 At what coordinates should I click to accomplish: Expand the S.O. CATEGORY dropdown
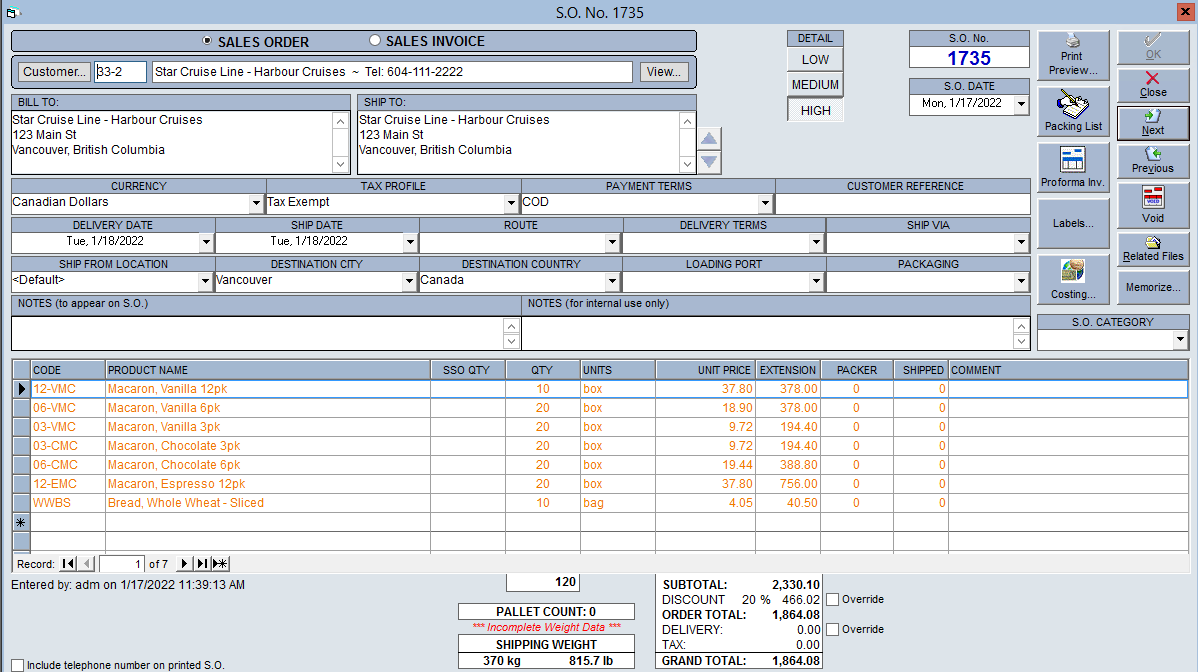[x=1180, y=339]
